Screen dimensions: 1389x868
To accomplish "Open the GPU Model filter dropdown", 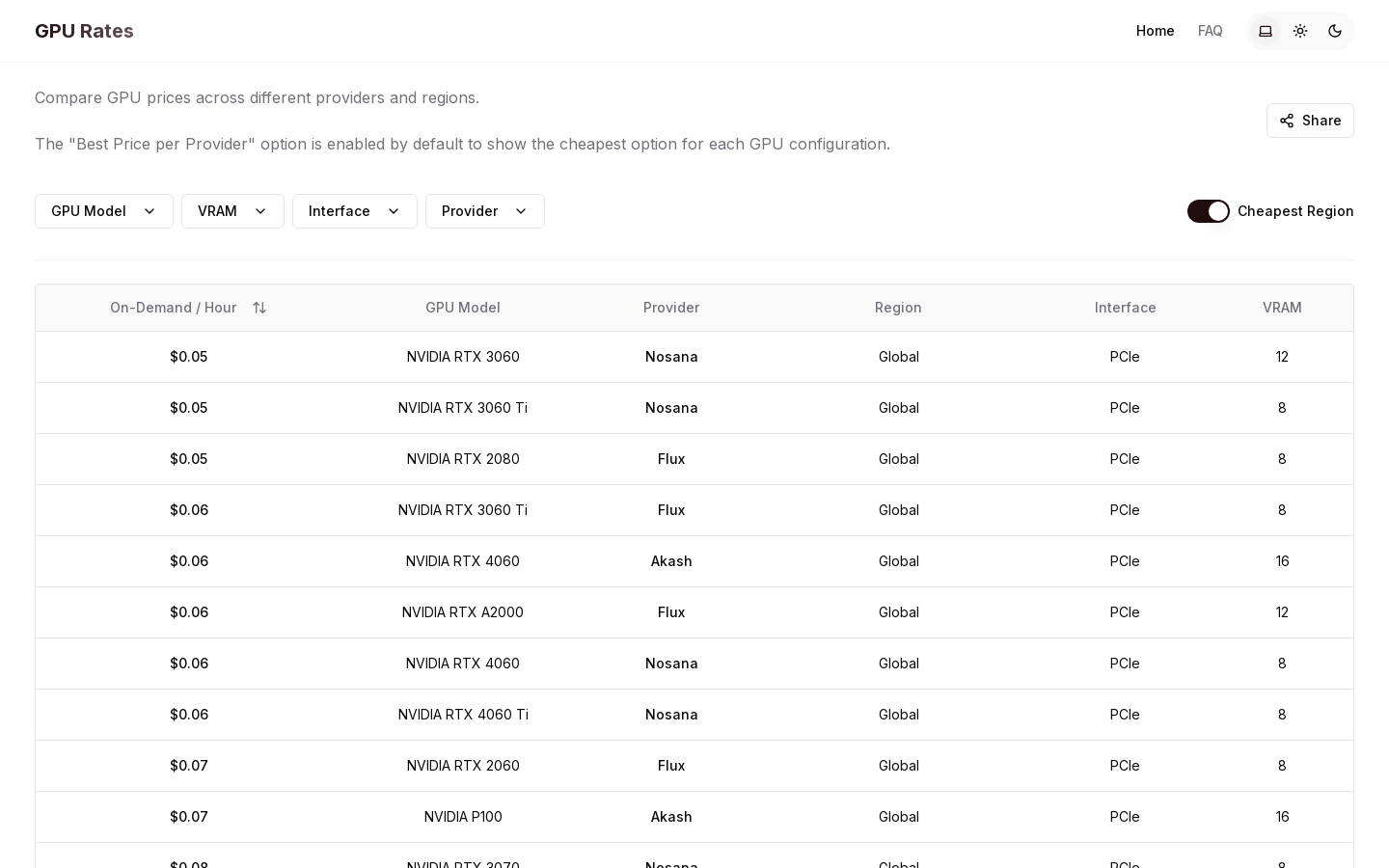I will click(104, 211).
